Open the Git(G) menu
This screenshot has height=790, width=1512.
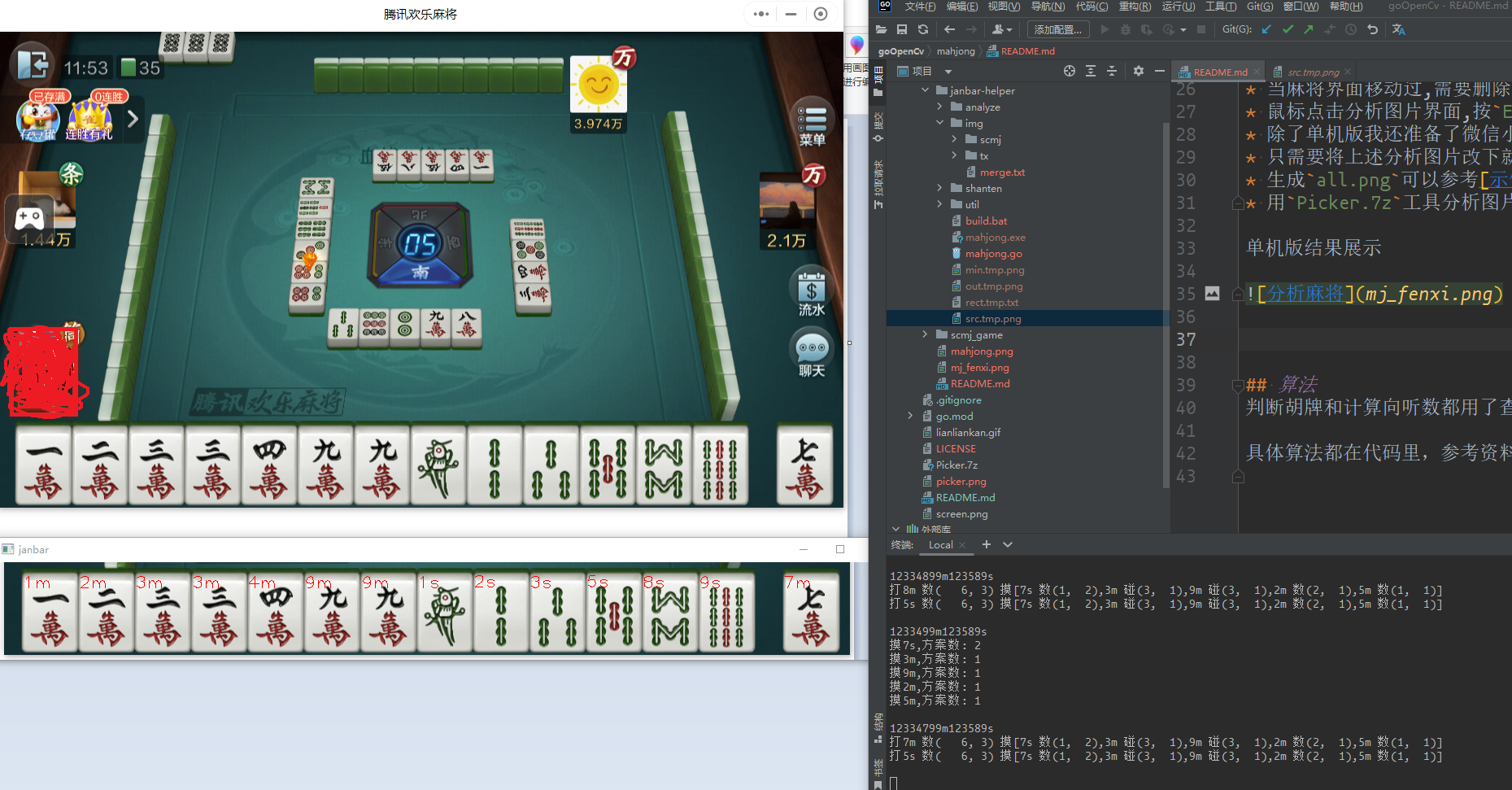coord(1260,7)
